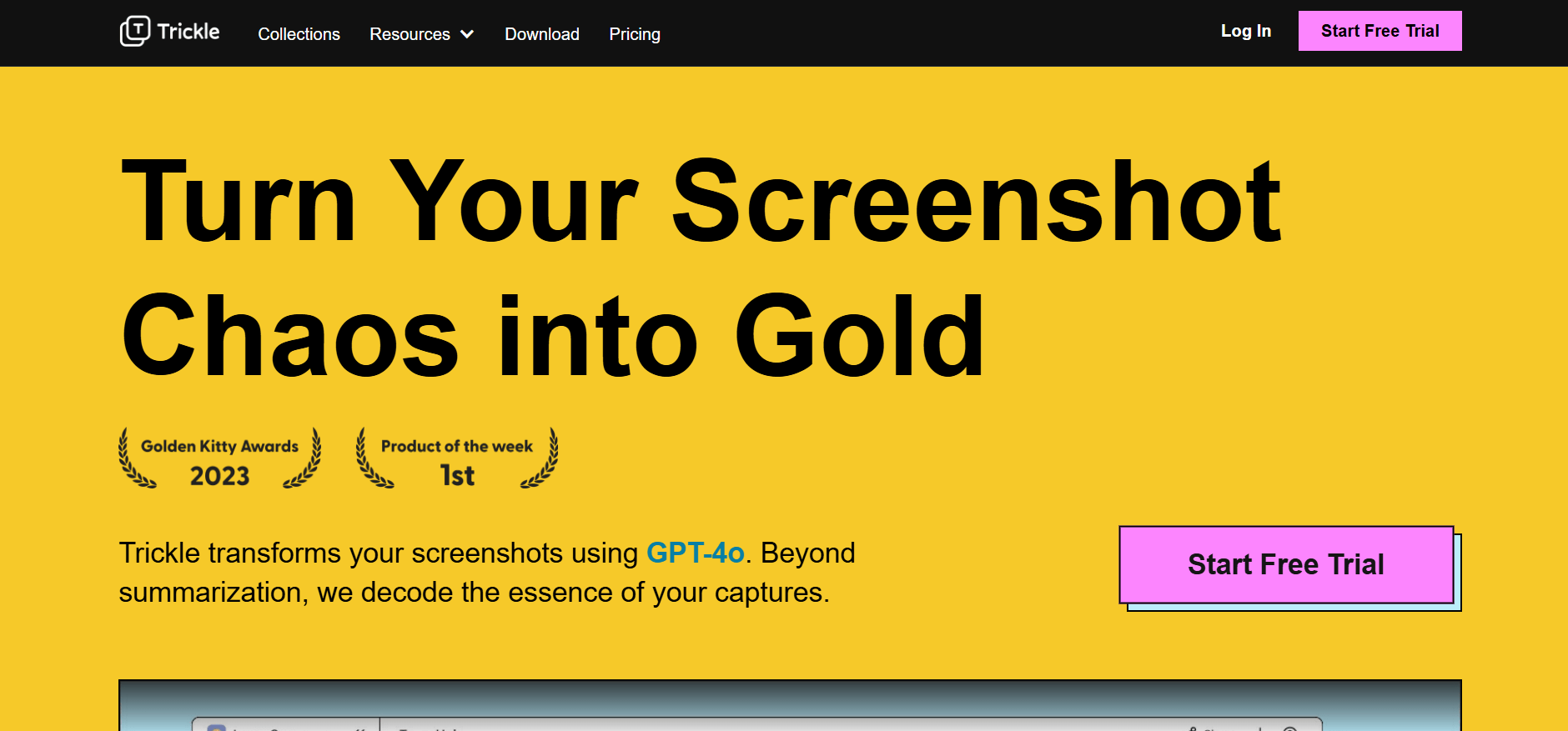Expand the Resources dropdown menu
1568x731 pixels.
pyautogui.click(x=421, y=34)
